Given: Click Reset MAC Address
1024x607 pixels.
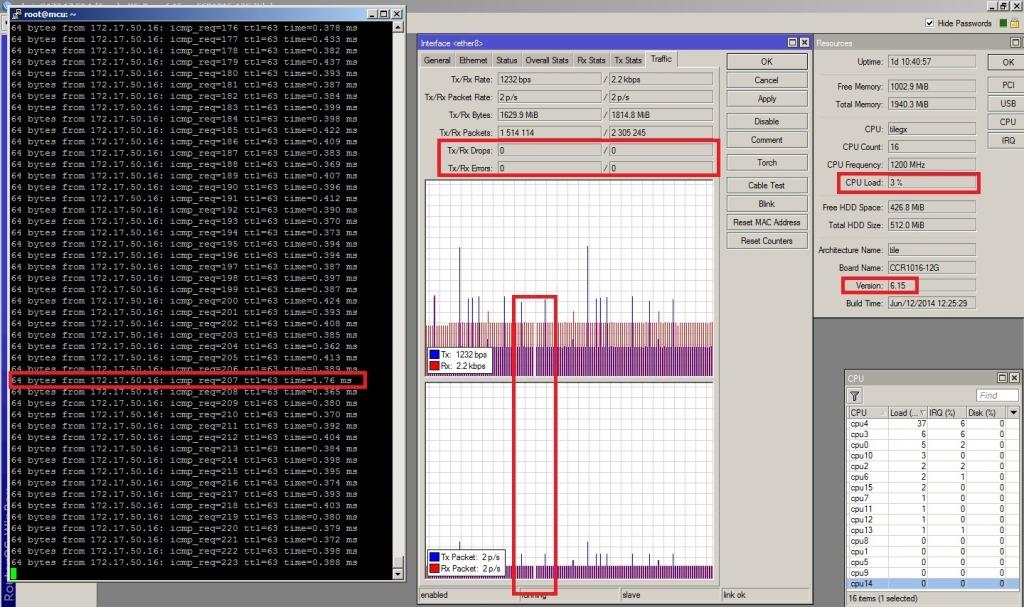Looking at the screenshot, I should pyautogui.click(x=767, y=222).
